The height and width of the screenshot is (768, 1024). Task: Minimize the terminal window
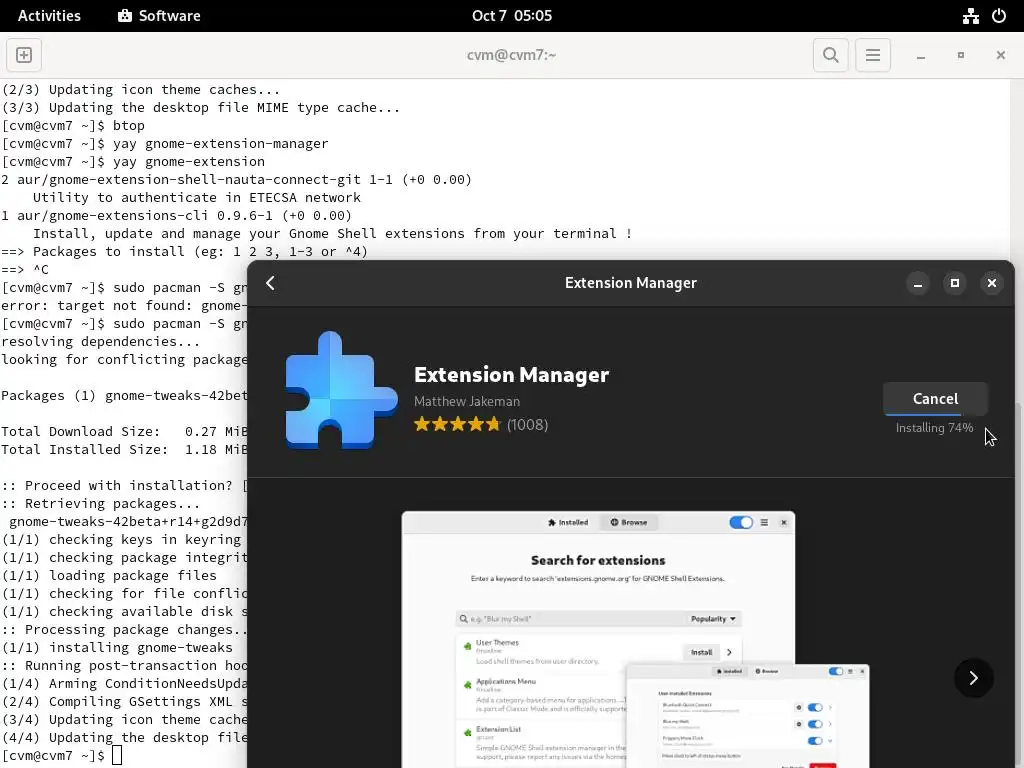point(921,56)
